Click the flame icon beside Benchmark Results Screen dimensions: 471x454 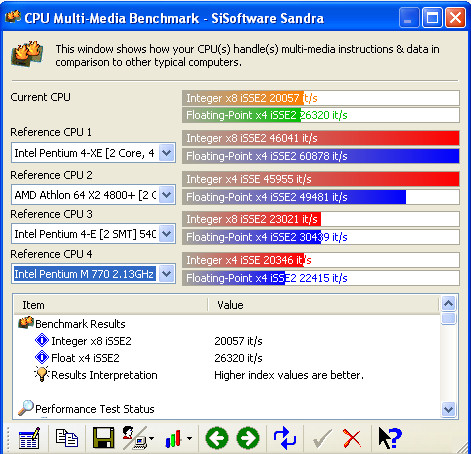[26, 323]
